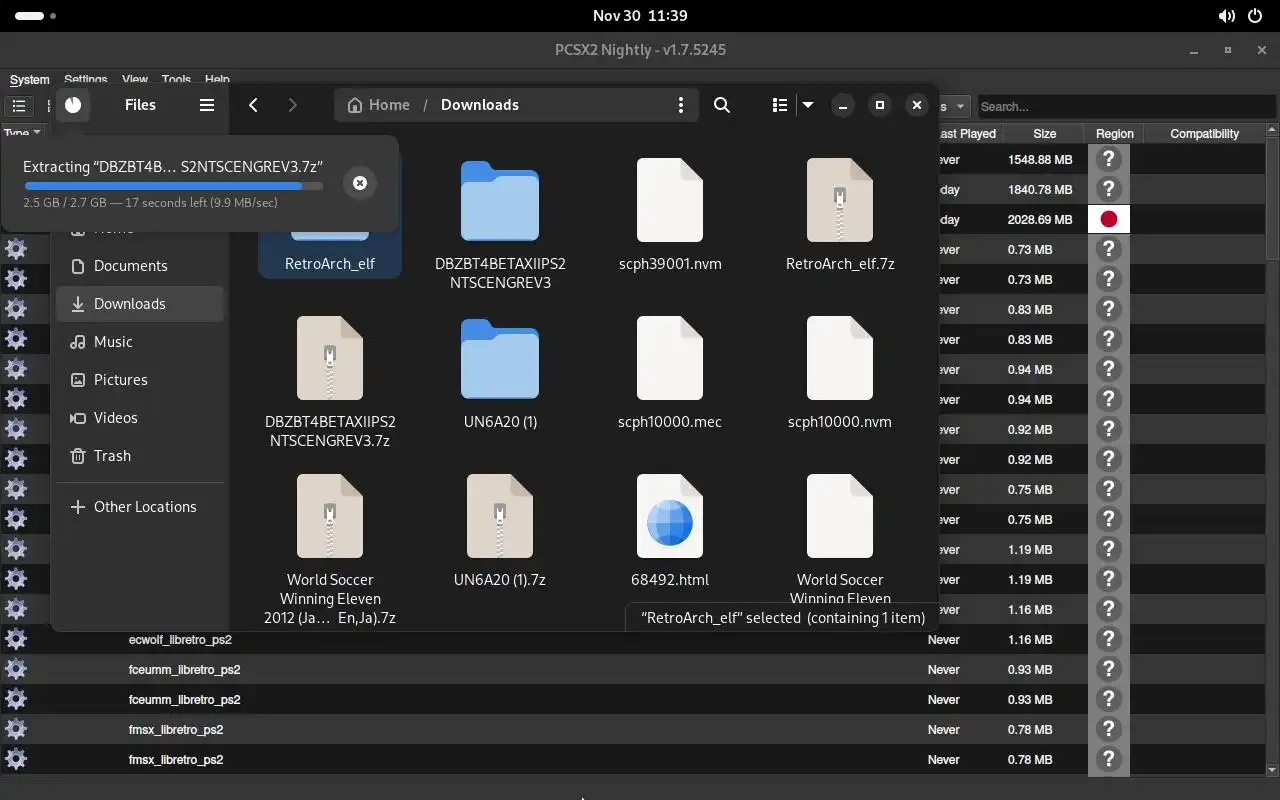Click the volume icon in system tray

click(1226, 16)
